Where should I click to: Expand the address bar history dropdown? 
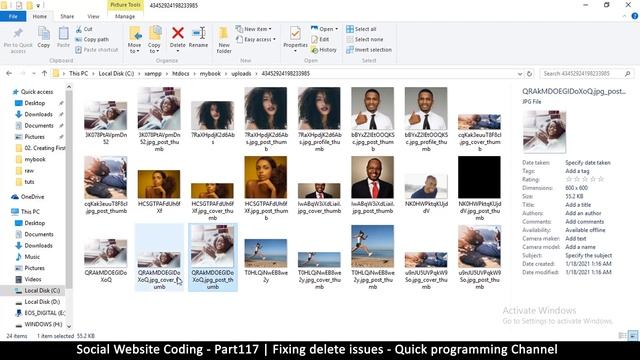(x=520, y=74)
